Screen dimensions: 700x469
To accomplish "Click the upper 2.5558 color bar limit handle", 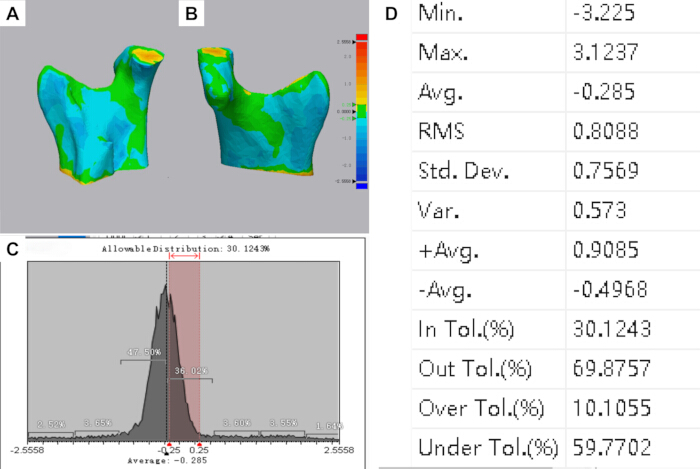I will 354,42.
